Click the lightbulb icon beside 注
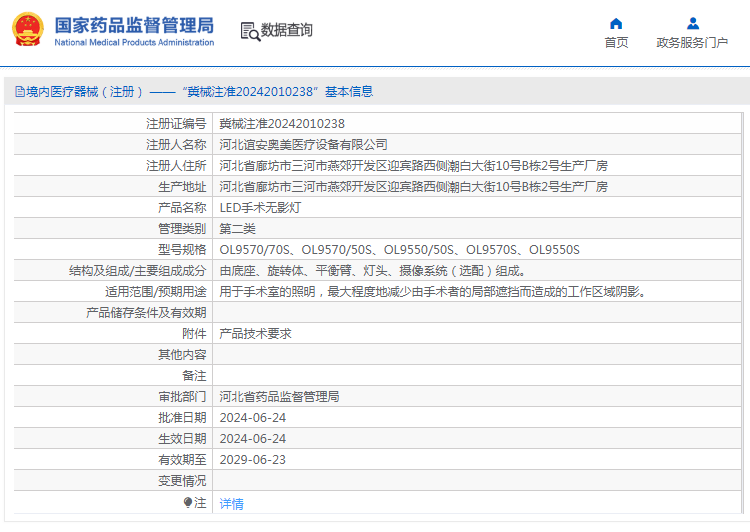Viewport: 750px width, 532px height. coord(188,502)
